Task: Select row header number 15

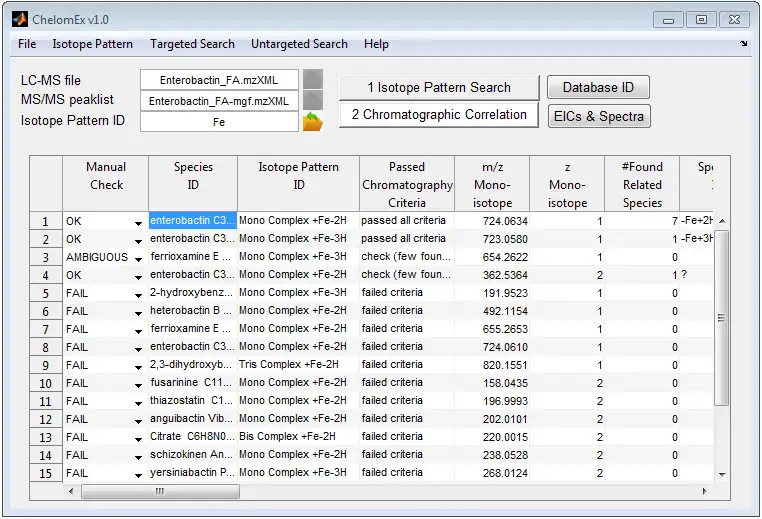Action: click(46, 473)
